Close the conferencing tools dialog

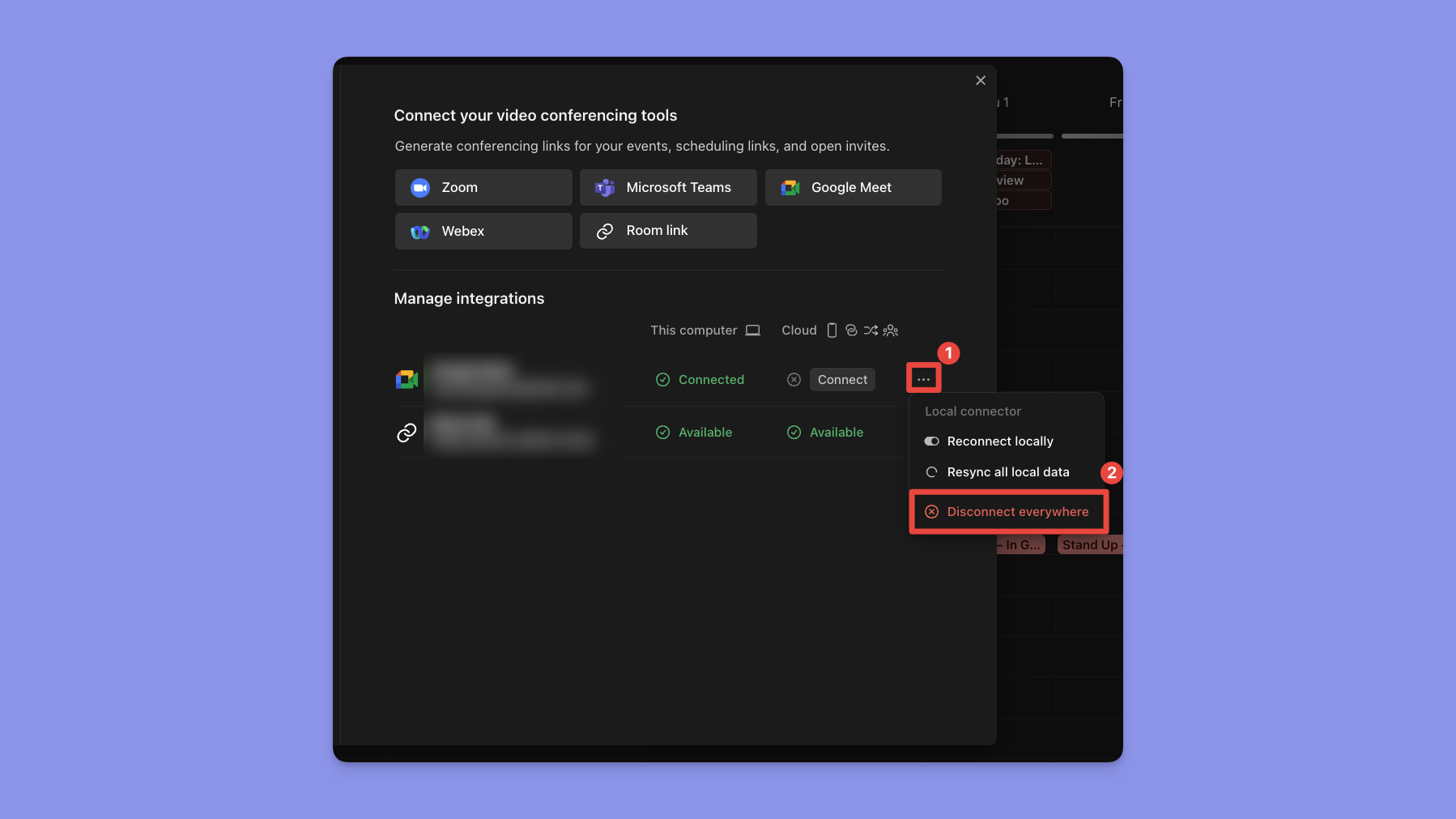[x=981, y=80]
